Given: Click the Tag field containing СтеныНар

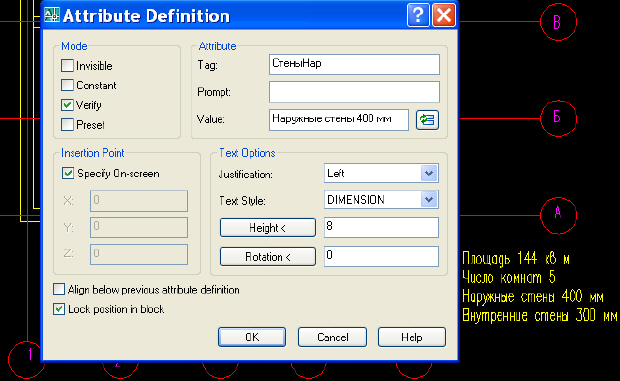Looking at the screenshot, I should point(354,64).
